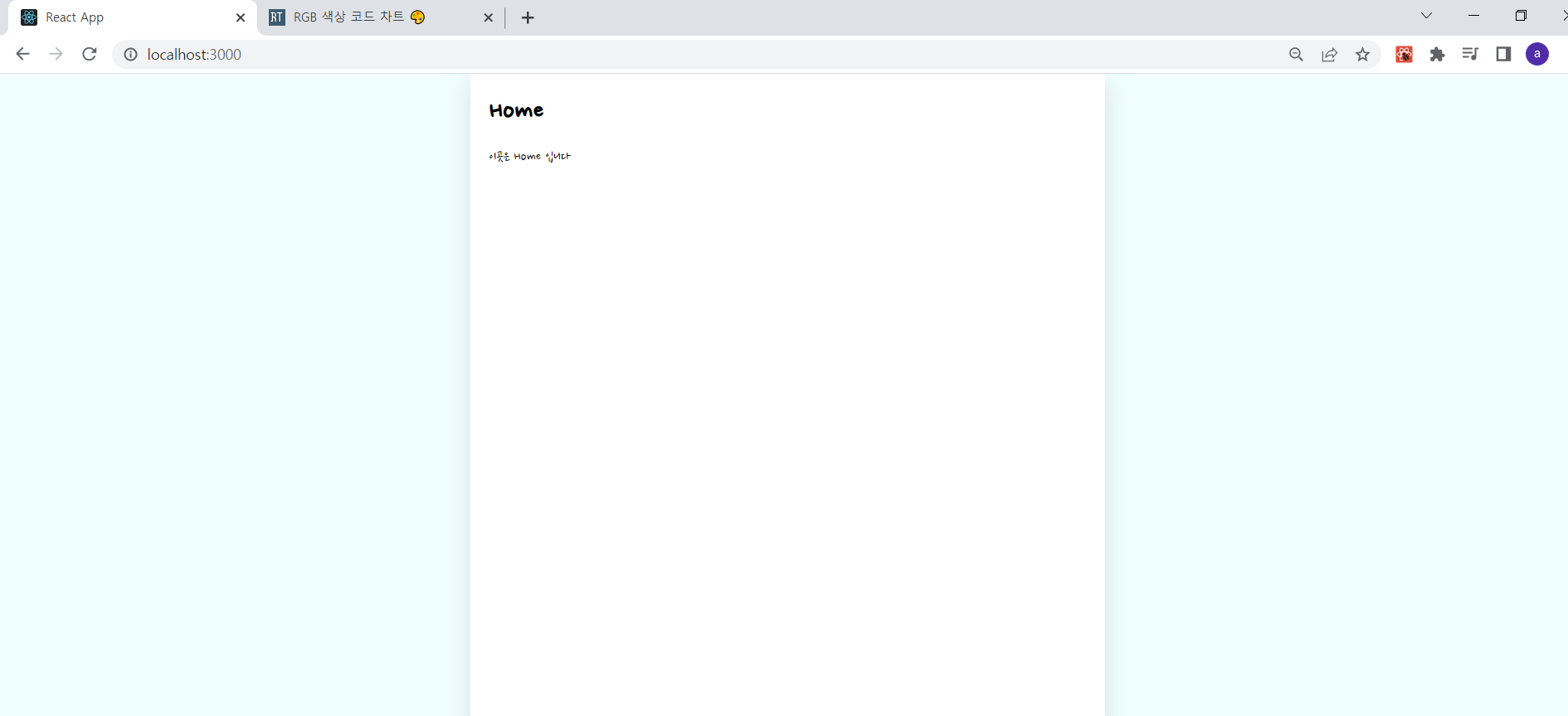Share this page via share icon
This screenshot has height=716, width=1568.
[1329, 55]
